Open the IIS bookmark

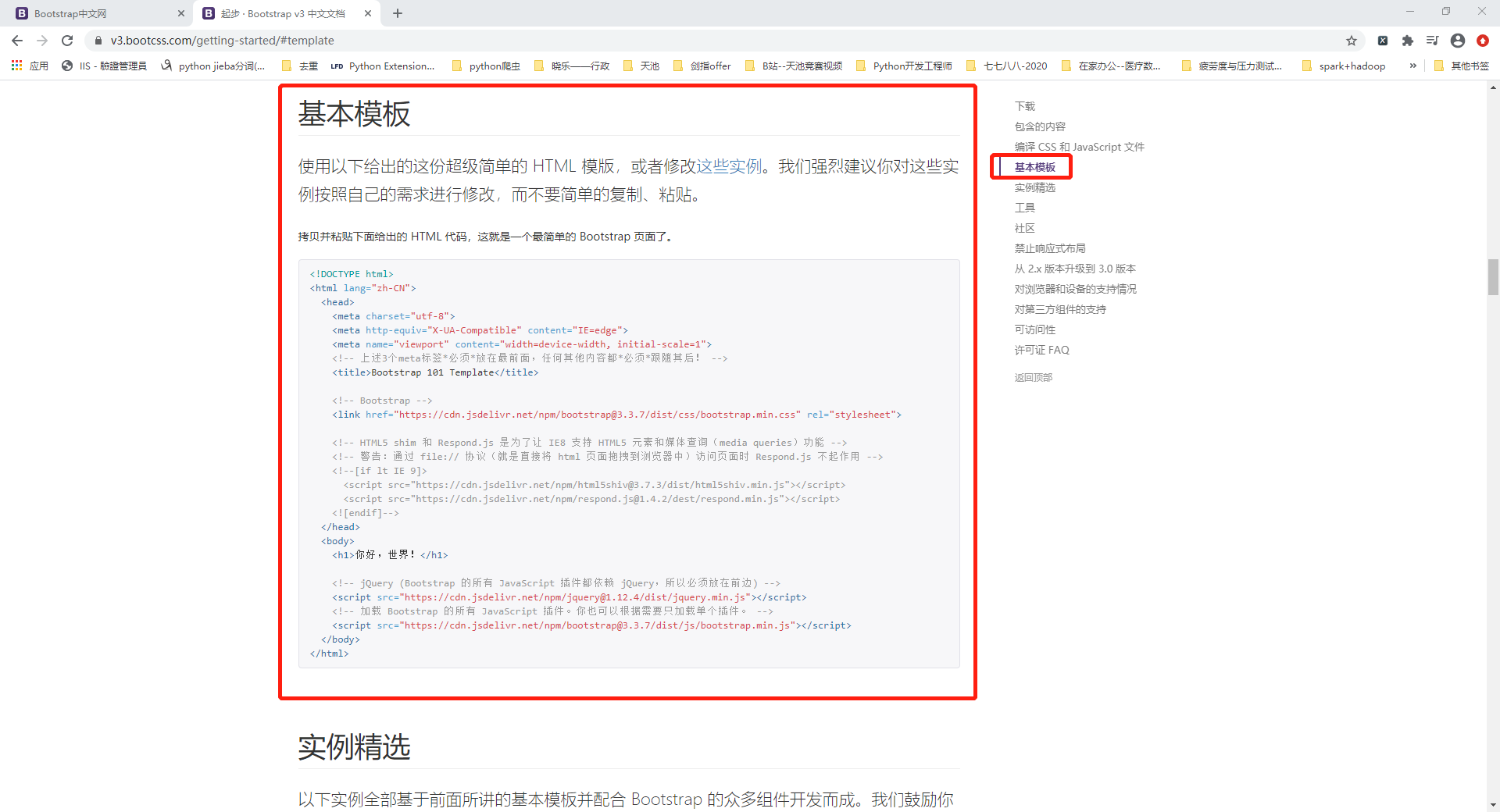point(104,66)
